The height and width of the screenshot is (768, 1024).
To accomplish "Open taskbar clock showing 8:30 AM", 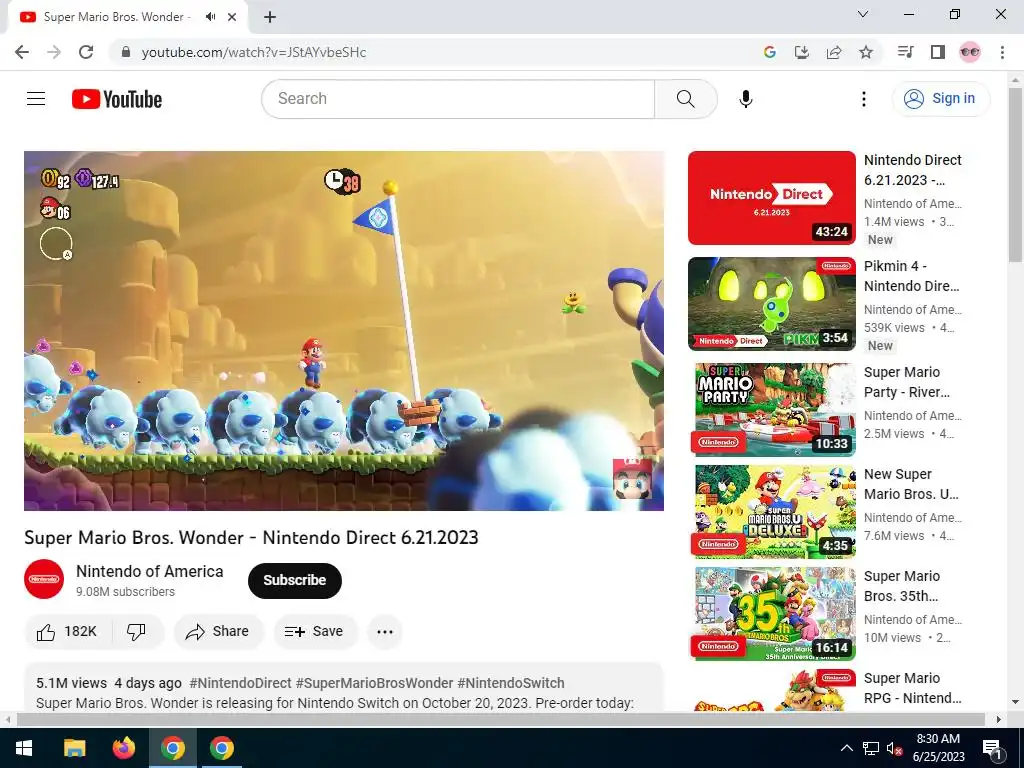I will [938, 748].
